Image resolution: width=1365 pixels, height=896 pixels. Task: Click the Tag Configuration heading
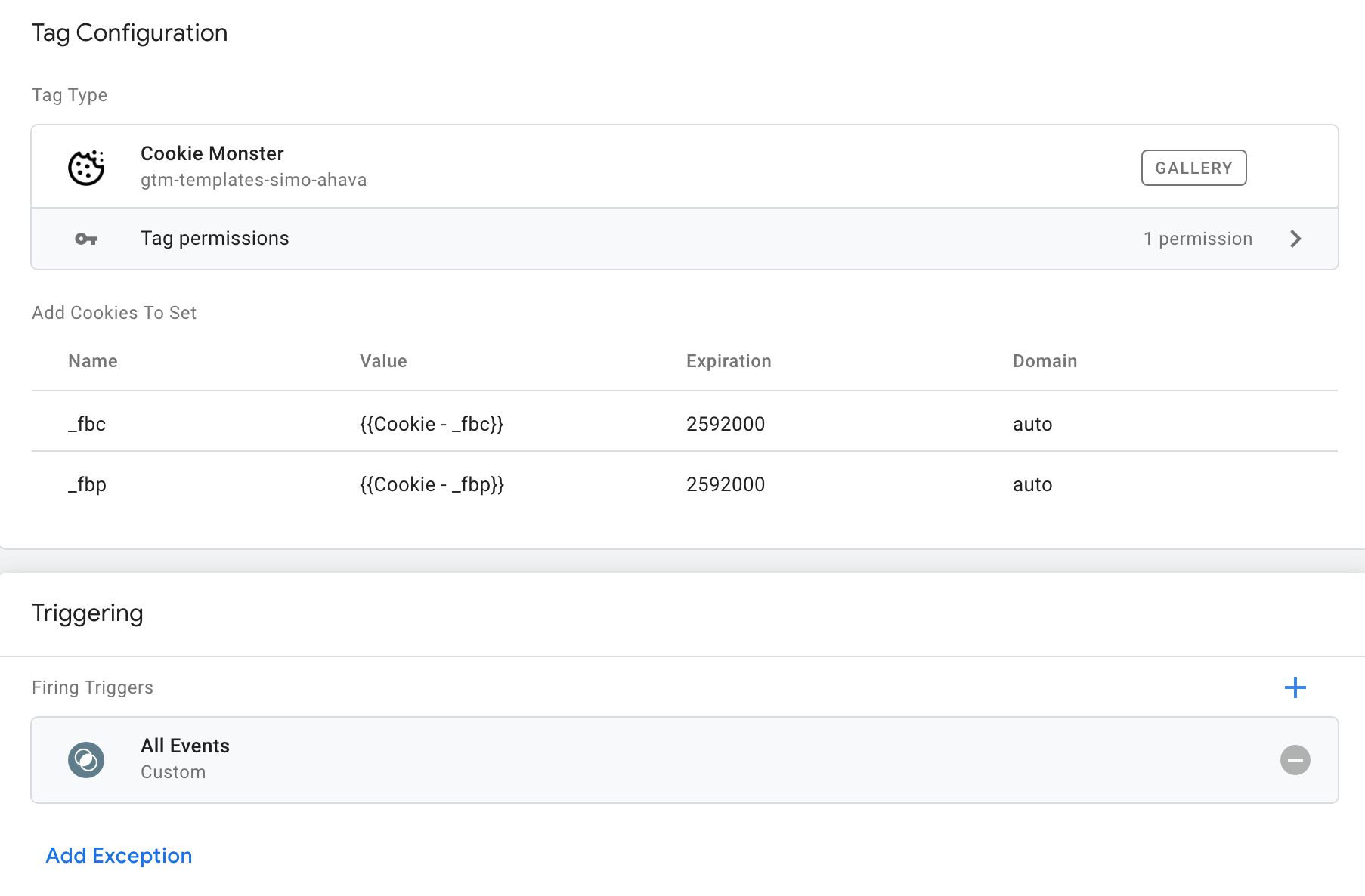point(129,32)
